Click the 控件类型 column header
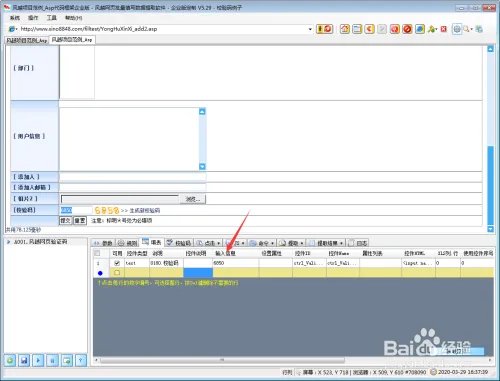This screenshot has width=500, height=381. coord(137,253)
